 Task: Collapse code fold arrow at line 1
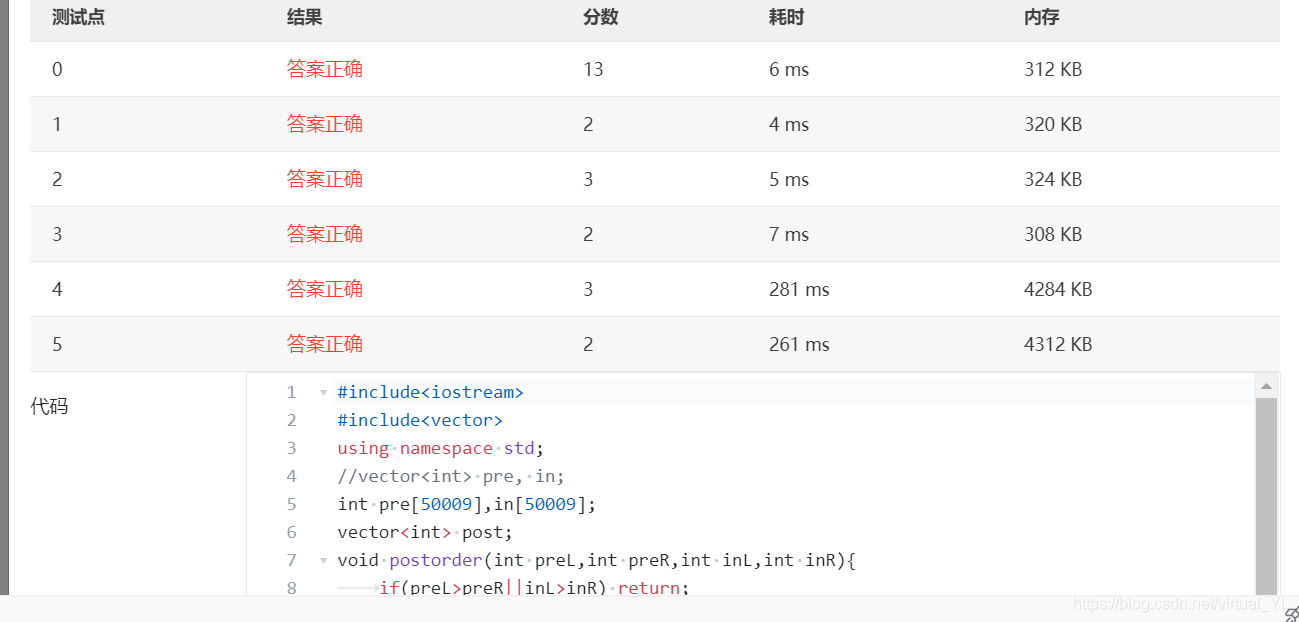tap(323, 393)
